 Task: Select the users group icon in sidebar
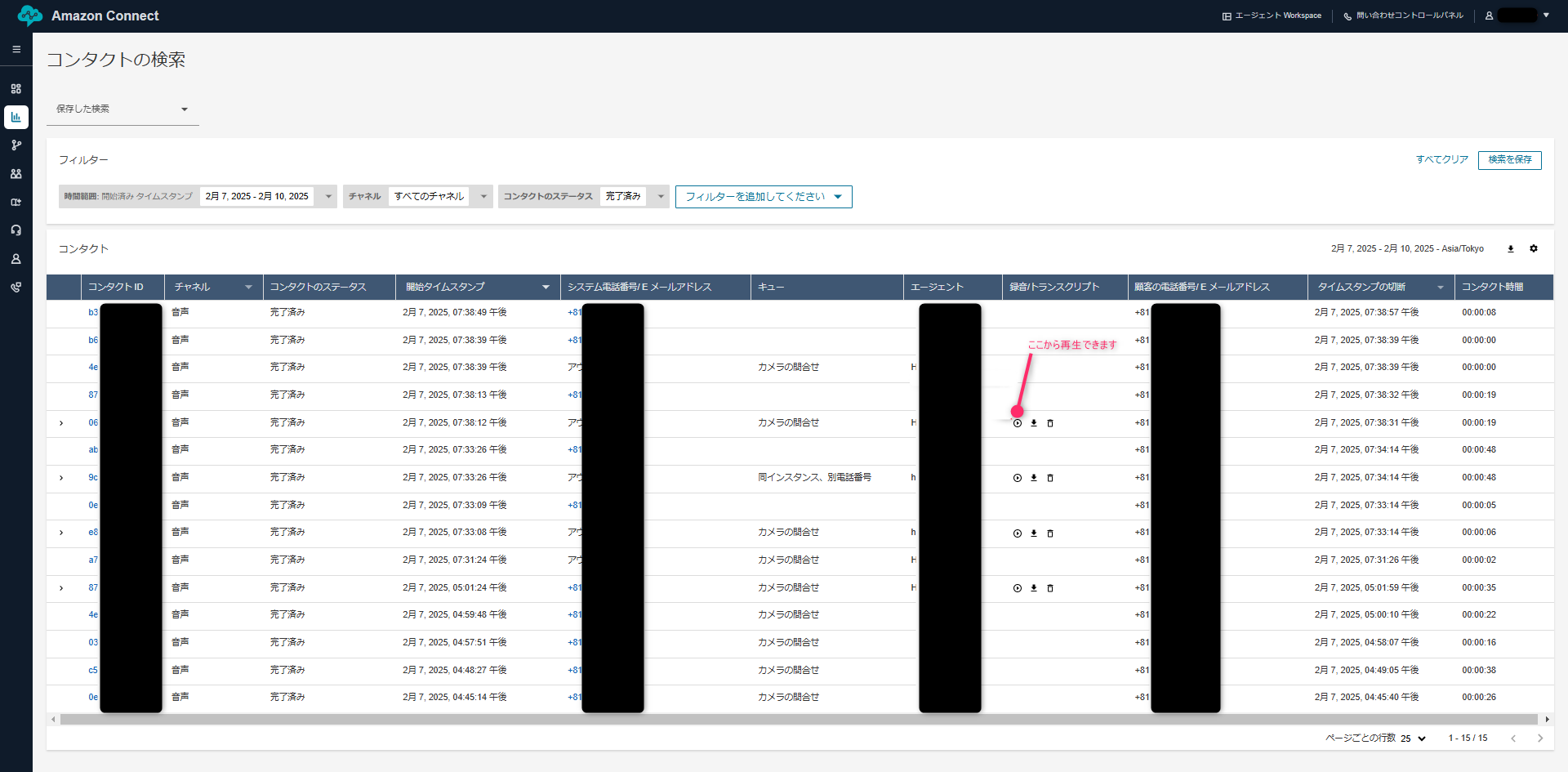(x=16, y=174)
